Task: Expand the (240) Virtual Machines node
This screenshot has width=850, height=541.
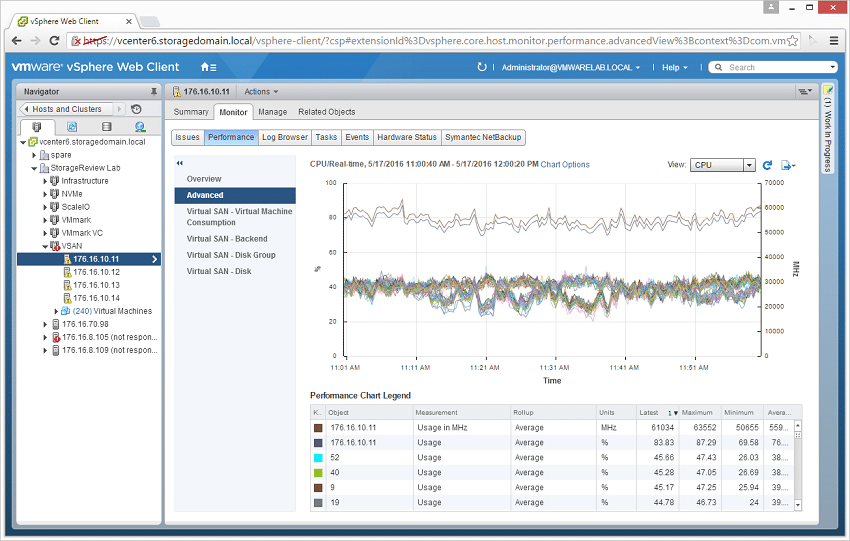Action: pyautogui.click(x=56, y=311)
